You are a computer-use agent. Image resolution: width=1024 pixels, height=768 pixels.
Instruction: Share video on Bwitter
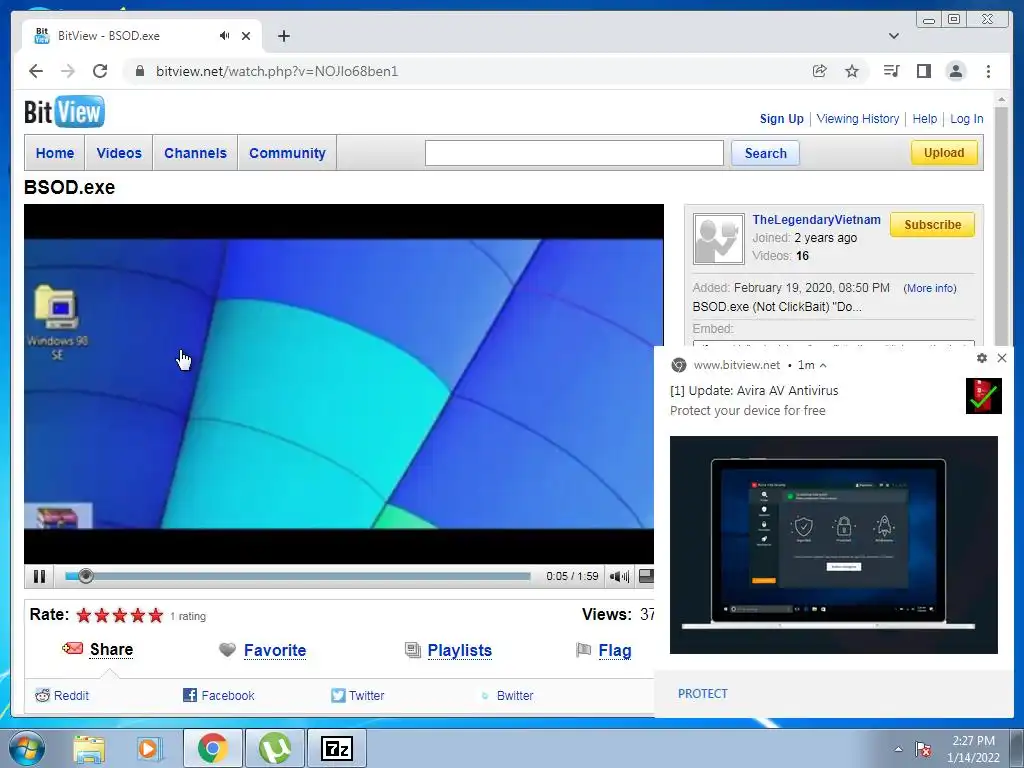(x=507, y=696)
